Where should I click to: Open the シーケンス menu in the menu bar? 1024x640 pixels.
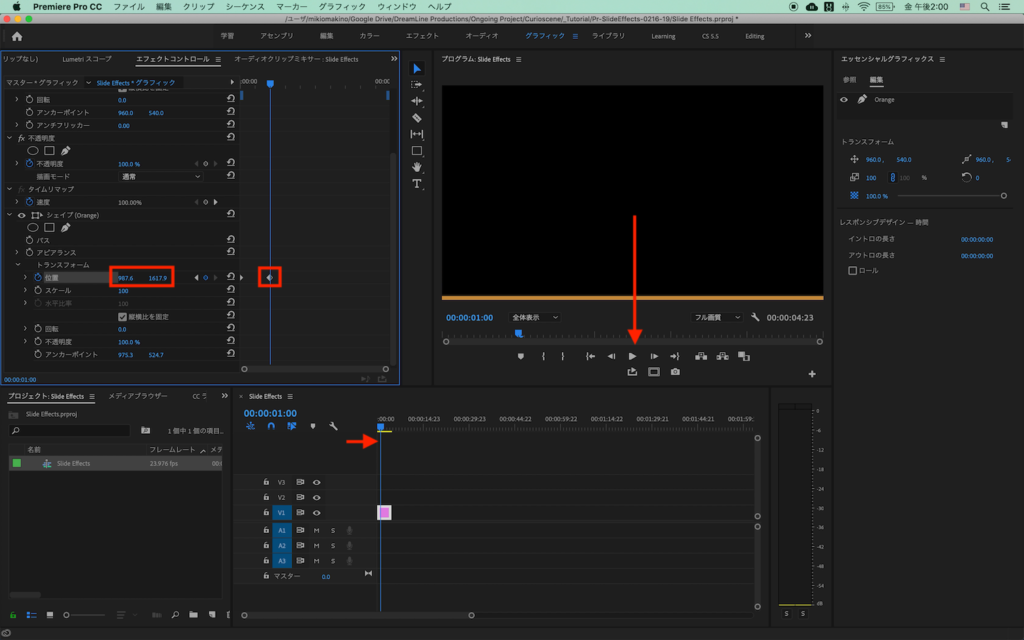tap(244, 6)
